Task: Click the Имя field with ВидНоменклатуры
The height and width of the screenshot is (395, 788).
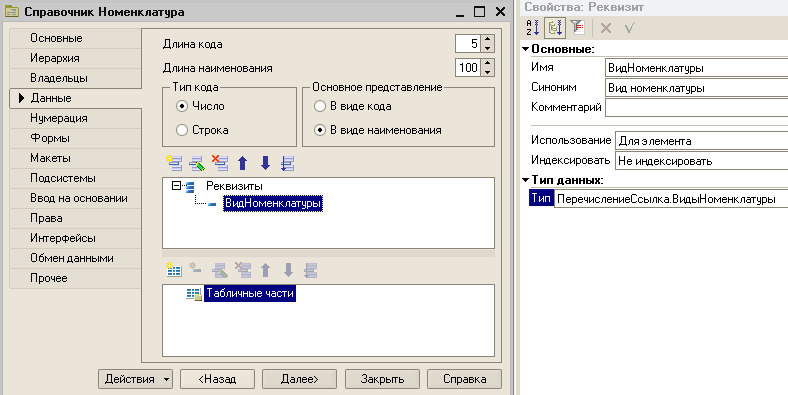Action: click(697, 68)
